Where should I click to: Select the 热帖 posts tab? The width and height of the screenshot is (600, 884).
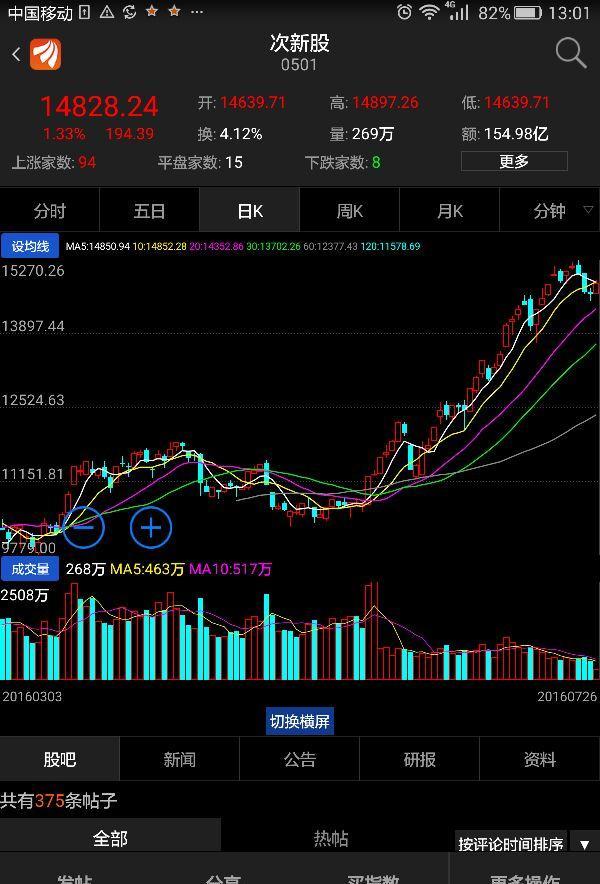[330, 838]
